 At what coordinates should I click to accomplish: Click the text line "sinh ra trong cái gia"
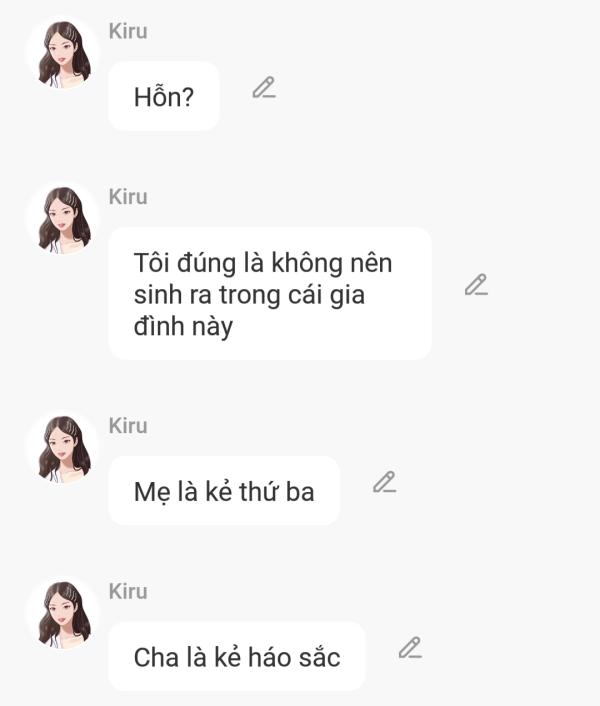pos(248,295)
